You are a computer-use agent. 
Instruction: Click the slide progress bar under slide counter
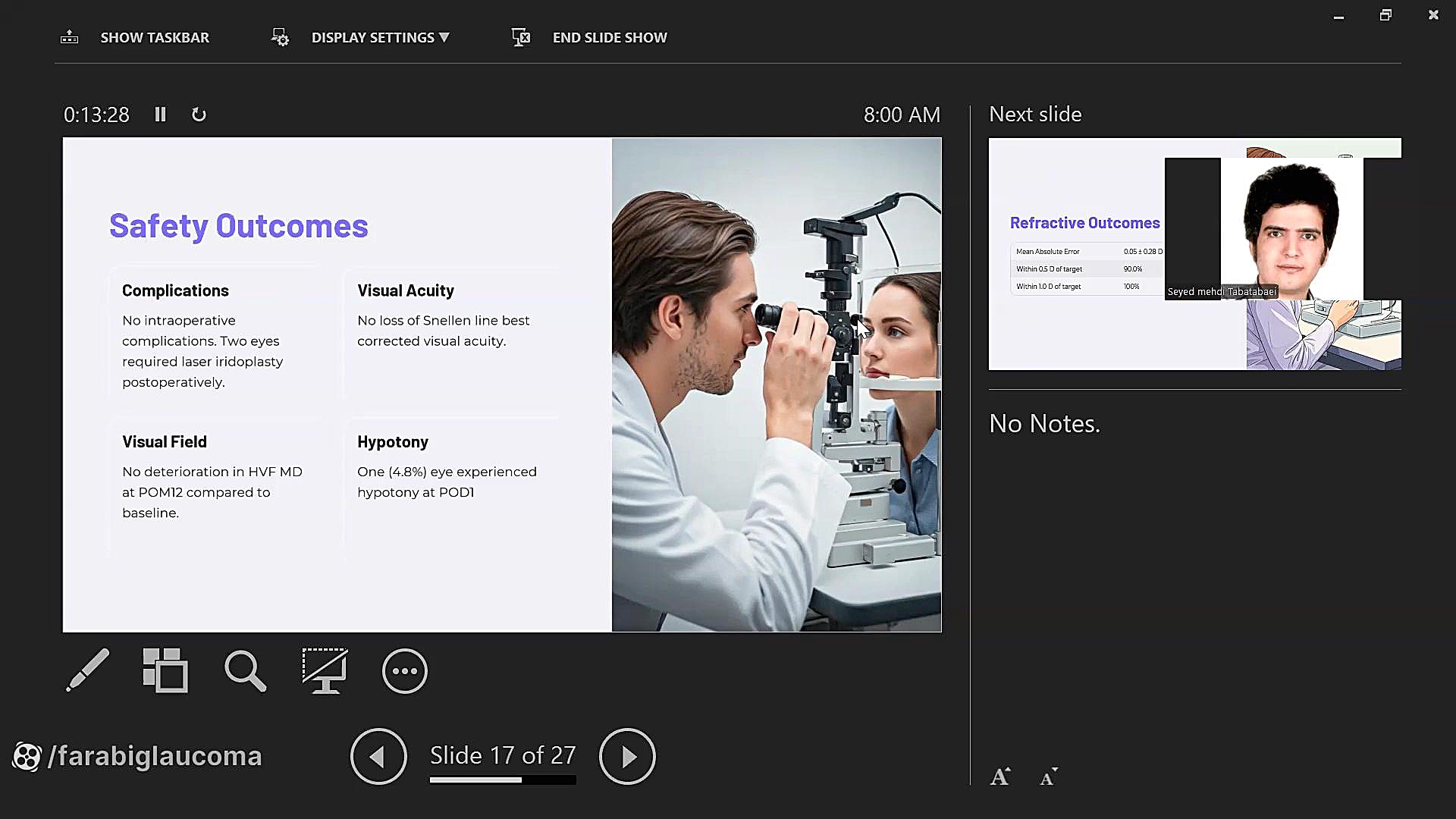[x=502, y=780]
